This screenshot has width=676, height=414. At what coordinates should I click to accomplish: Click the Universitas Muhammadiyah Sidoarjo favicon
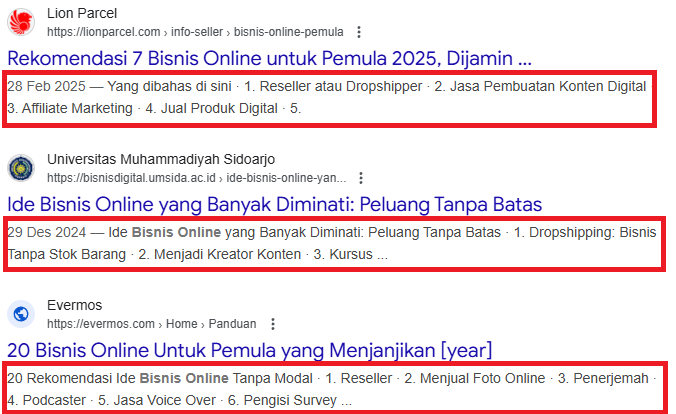point(21,168)
